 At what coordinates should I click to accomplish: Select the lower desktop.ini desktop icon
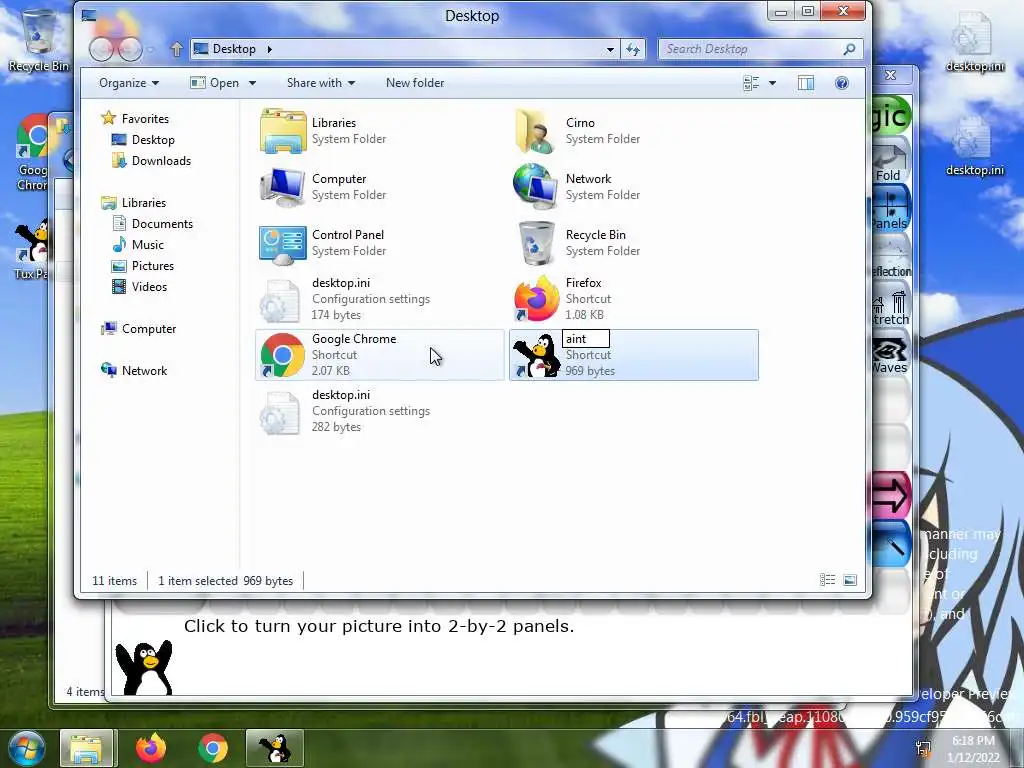click(974, 145)
